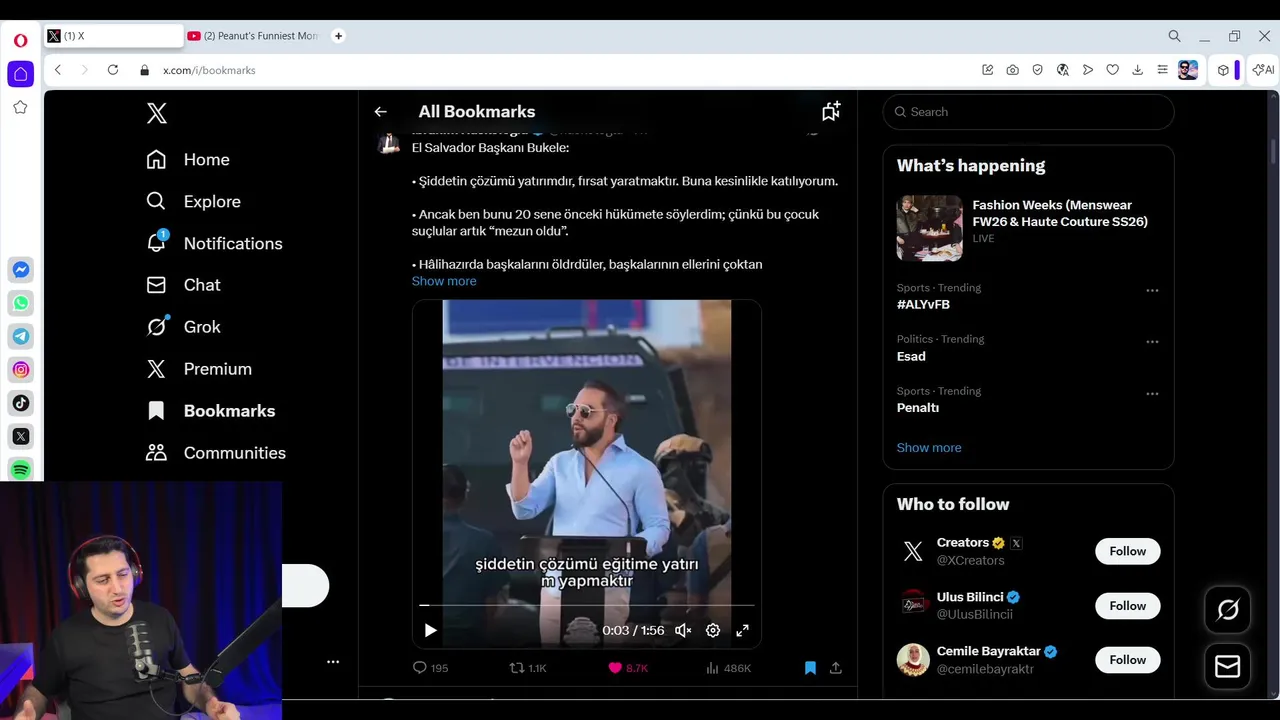Click the browser back arrow

58,70
